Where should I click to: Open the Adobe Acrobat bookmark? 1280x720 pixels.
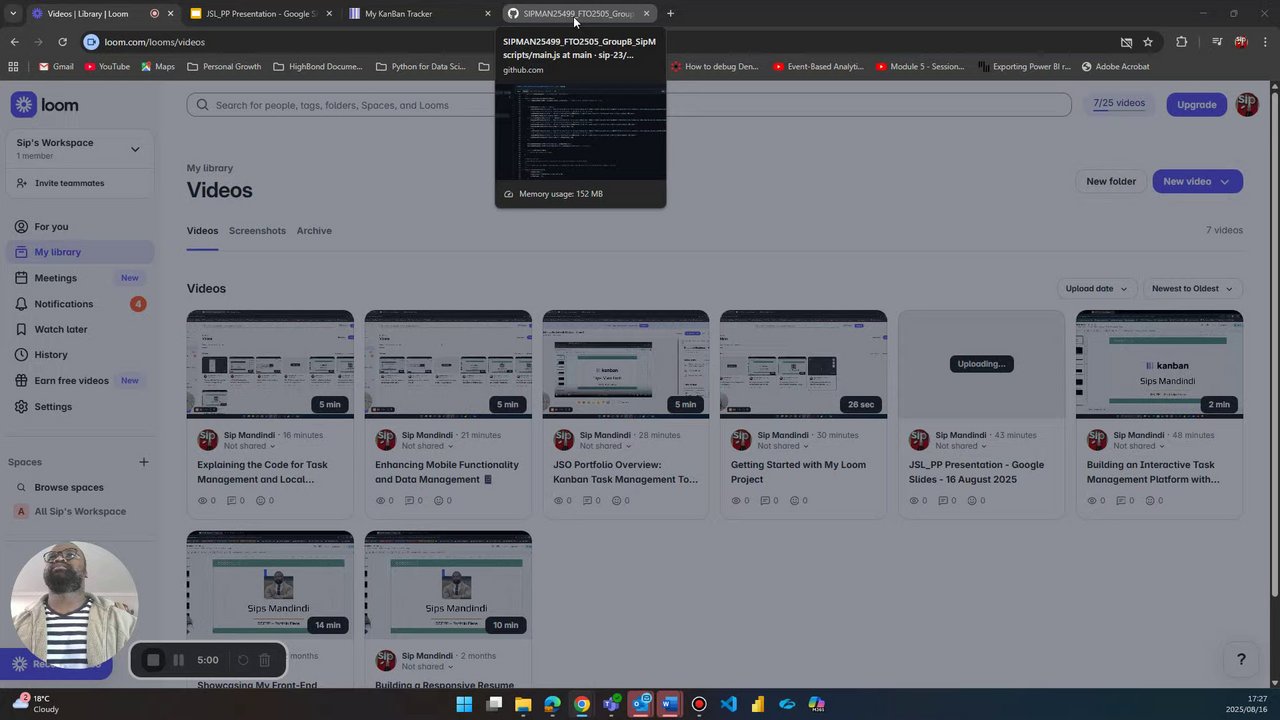[1114, 67]
